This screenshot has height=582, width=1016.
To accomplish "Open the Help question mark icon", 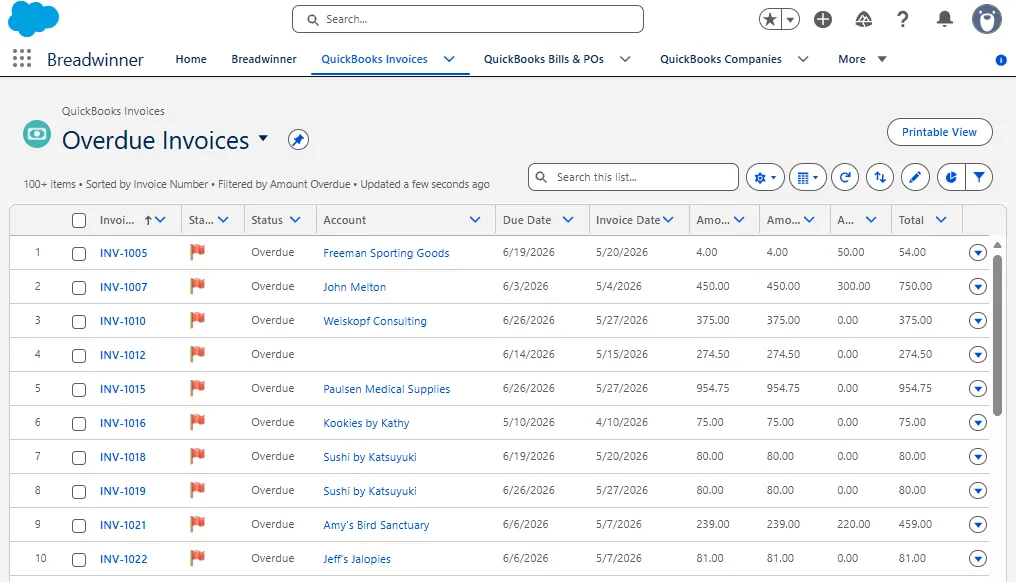I will coord(903,19).
